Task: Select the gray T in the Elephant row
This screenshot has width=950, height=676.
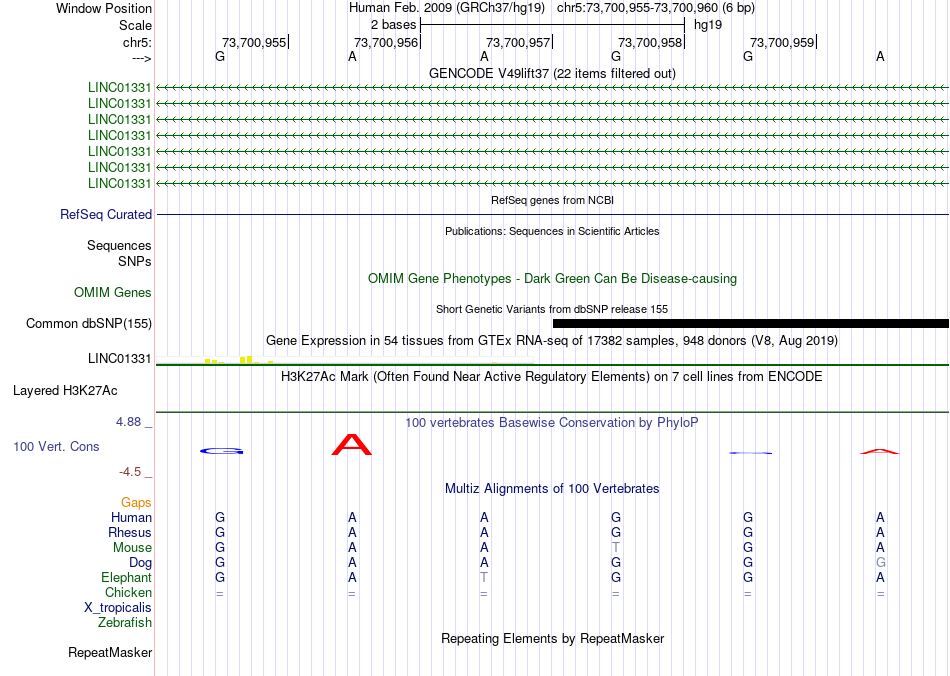Action: pos(483,577)
